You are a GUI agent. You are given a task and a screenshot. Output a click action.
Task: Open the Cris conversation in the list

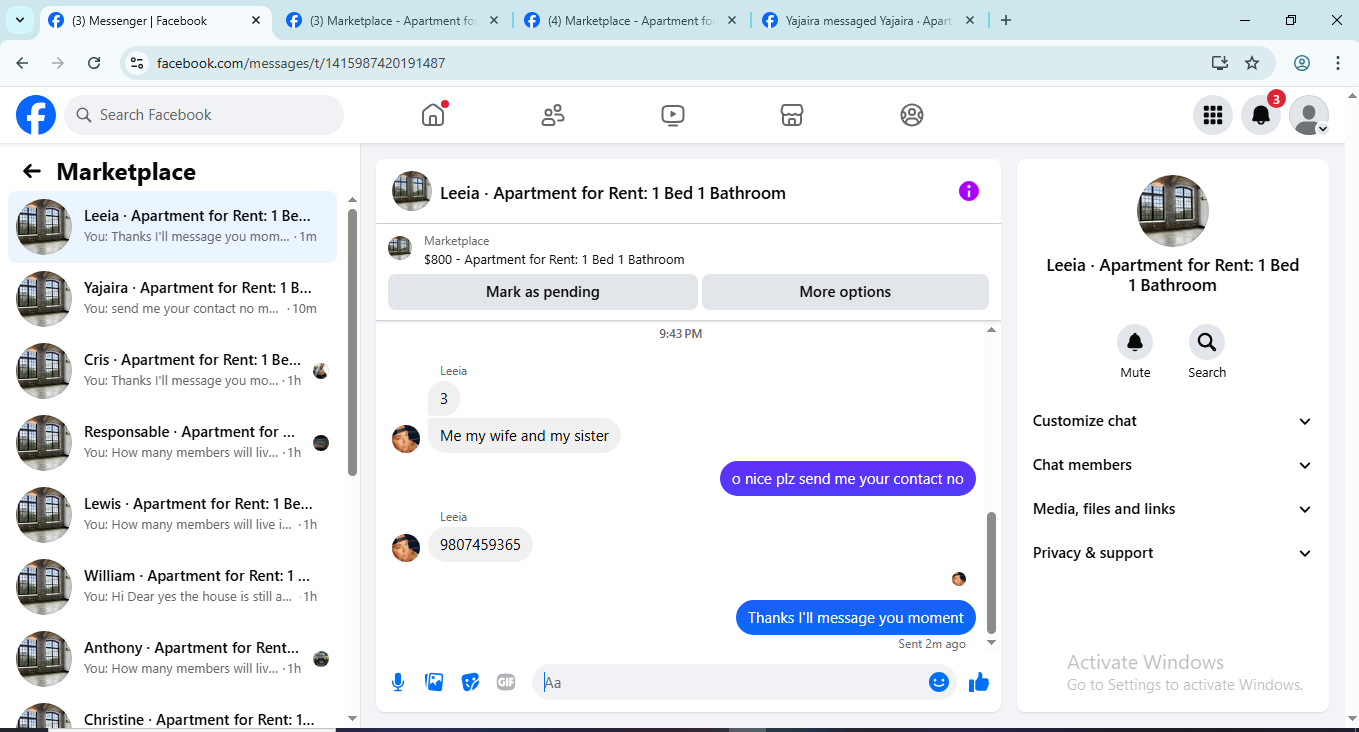pyautogui.click(x=172, y=371)
